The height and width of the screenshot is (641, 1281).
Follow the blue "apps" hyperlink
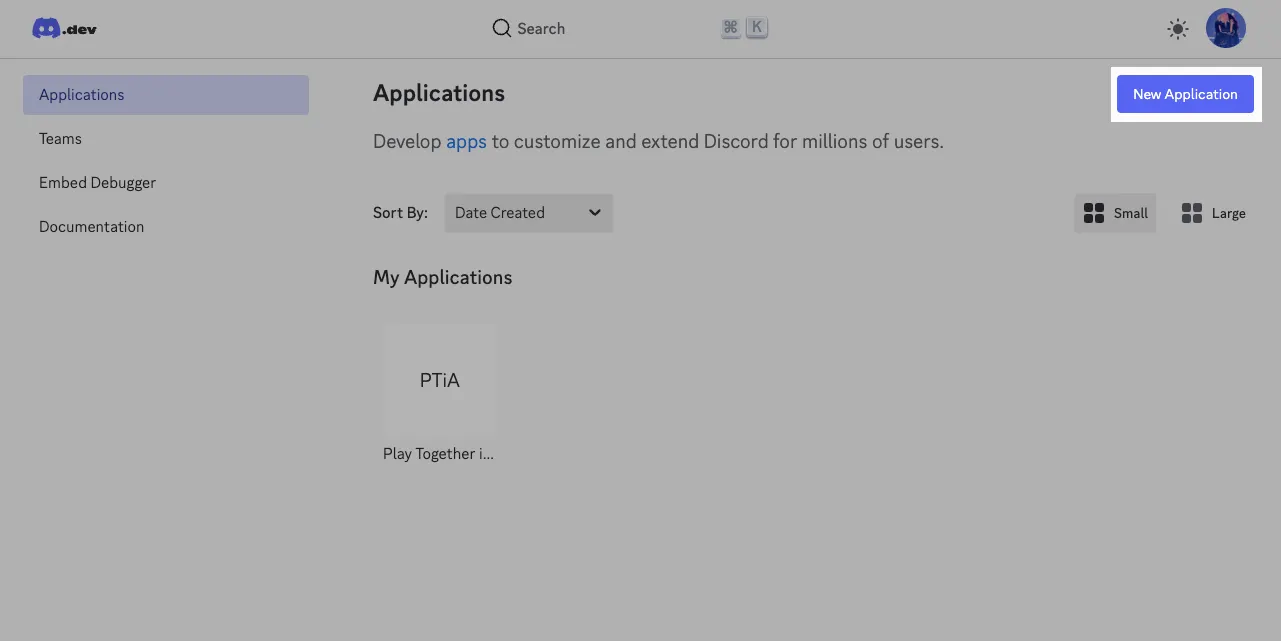pos(466,142)
